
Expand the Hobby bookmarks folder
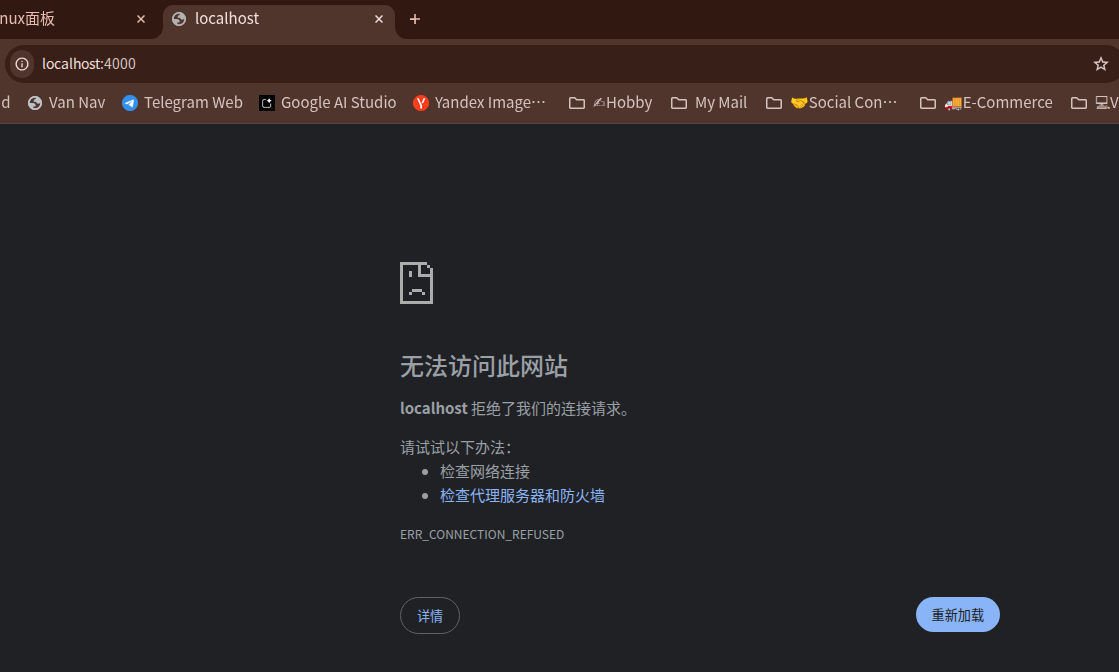tap(610, 102)
